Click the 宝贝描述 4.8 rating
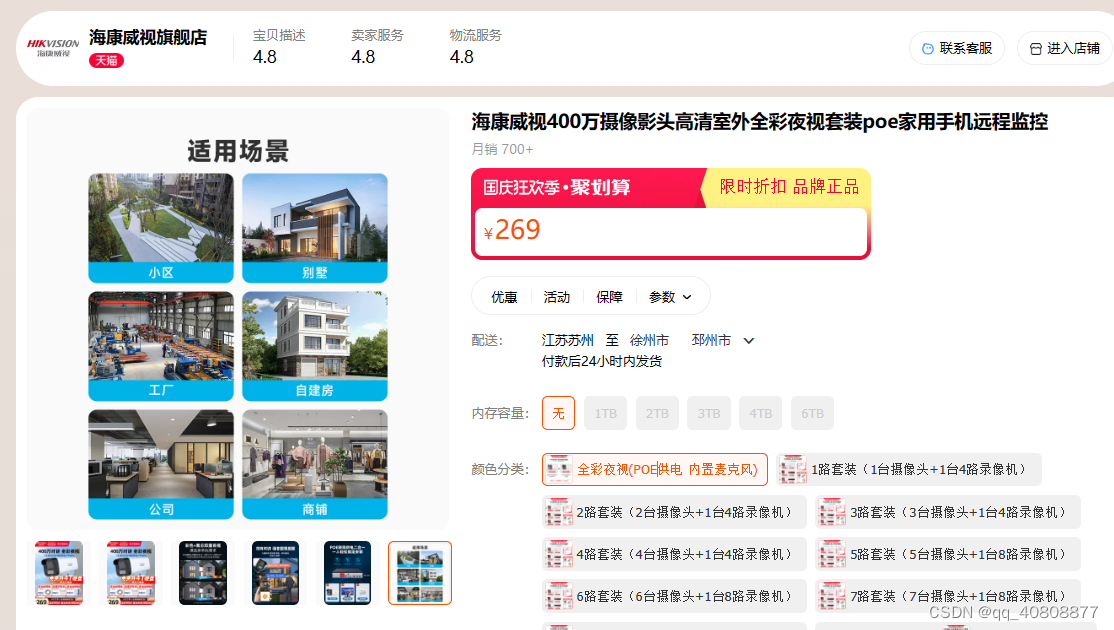The width and height of the screenshot is (1114, 630). tap(279, 47)
